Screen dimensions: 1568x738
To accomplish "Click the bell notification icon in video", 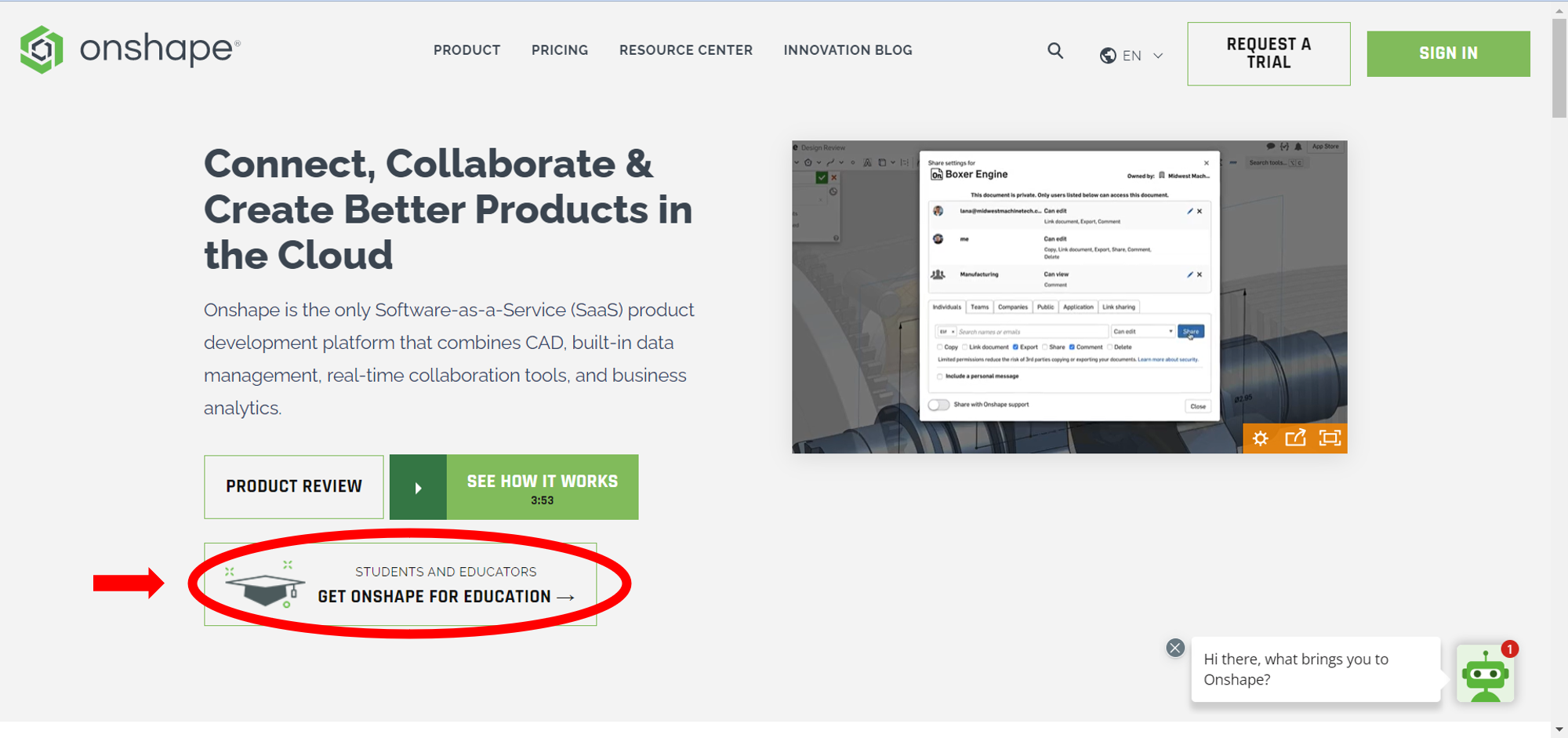I will click(x=1298, y=147).
